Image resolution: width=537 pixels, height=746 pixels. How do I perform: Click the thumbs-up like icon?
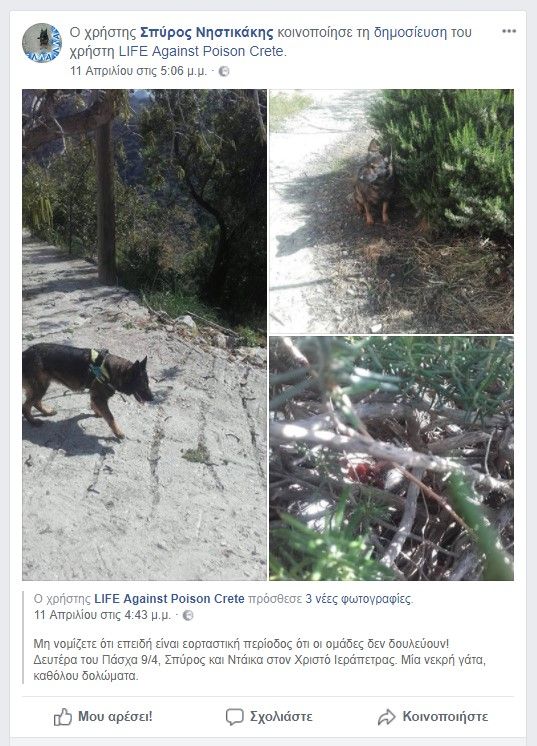click(63, 717)
